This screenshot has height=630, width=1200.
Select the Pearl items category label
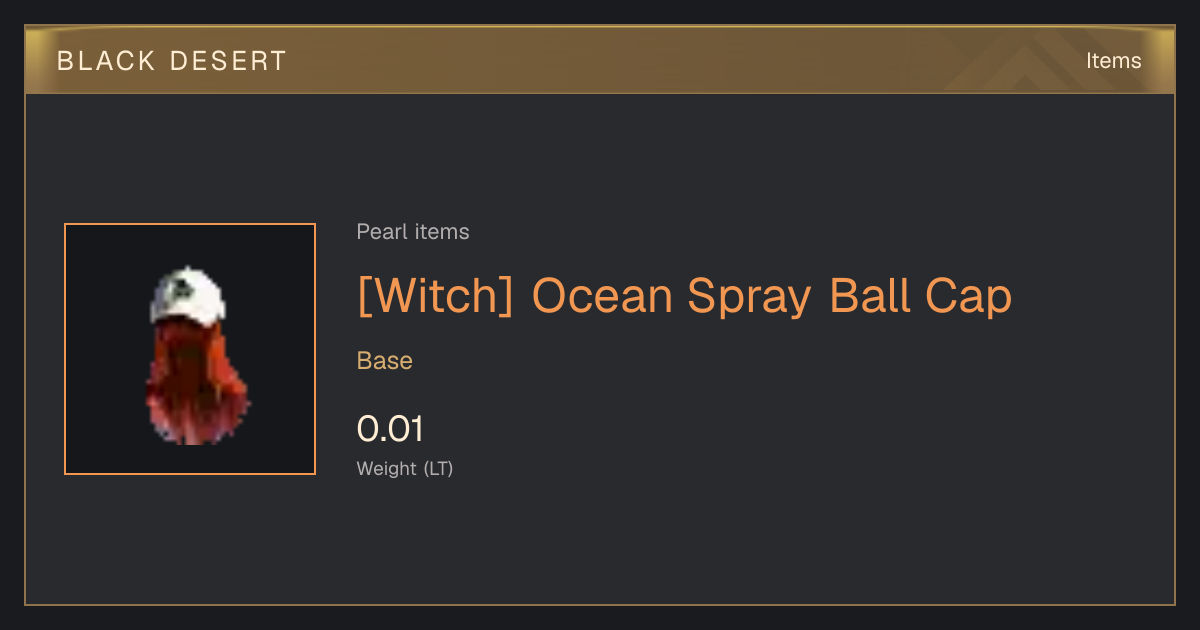(413, 232)
